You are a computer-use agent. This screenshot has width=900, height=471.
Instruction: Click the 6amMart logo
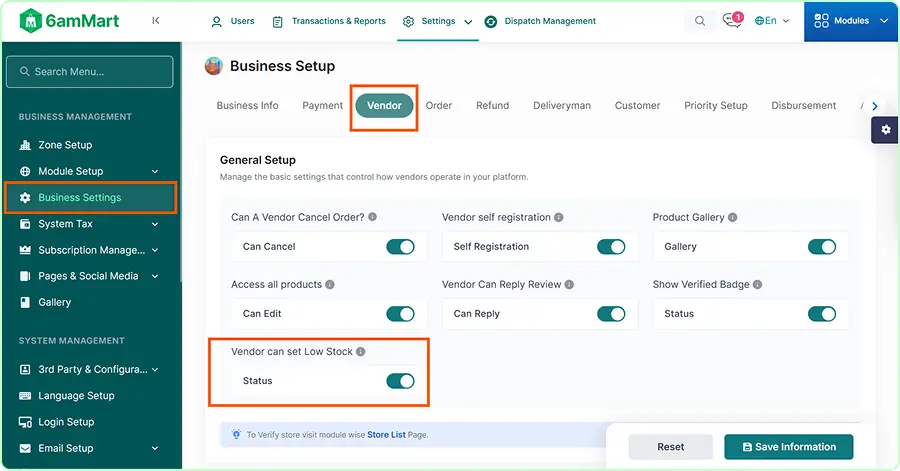point(69,21)
